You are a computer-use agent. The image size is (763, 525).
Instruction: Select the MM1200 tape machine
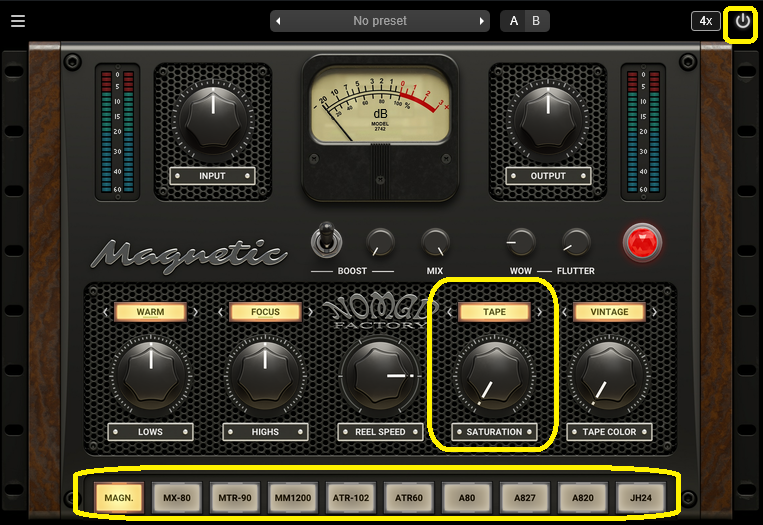coord(292,498)
